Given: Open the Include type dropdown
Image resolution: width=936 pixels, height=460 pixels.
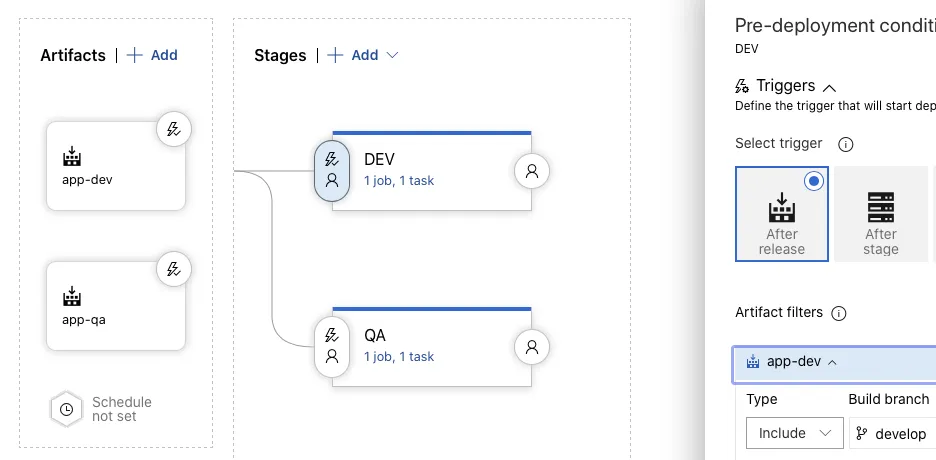Looking at the screenshot, I should (x=794, y=433).
